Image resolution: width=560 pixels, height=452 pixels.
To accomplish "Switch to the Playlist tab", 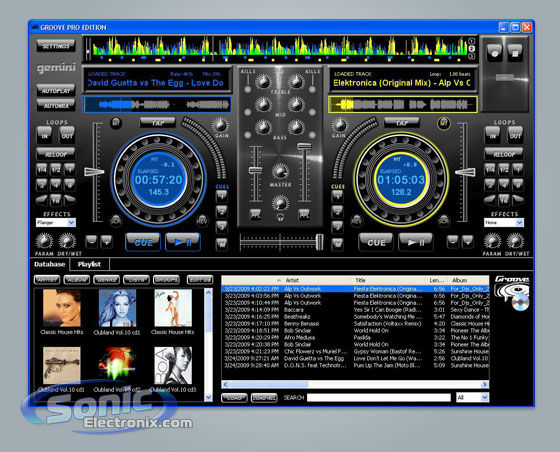I will click(x=89, y=264).
